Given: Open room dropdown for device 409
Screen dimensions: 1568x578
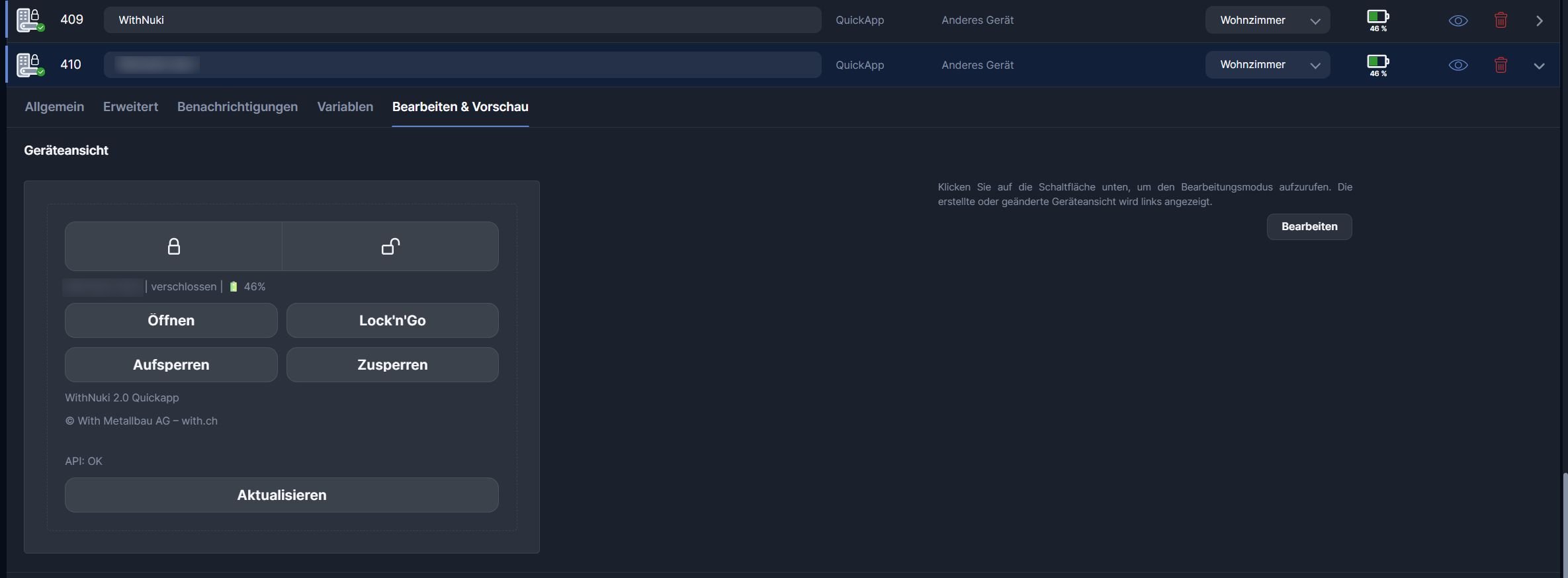Looking at the screenshot, I should click(1267, 21).
